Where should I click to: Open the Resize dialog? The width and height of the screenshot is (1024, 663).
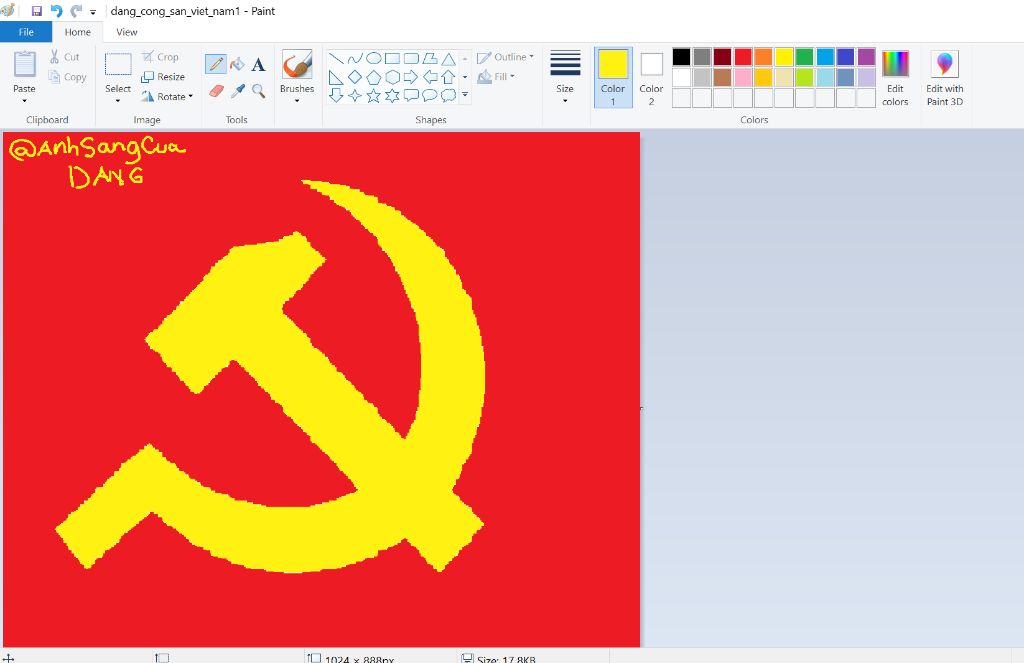tap(163, 77)
